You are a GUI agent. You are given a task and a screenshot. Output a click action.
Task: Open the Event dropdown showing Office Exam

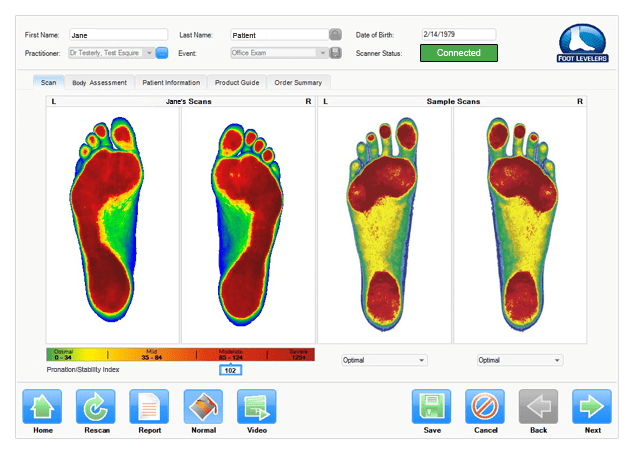tap(322, 53)
